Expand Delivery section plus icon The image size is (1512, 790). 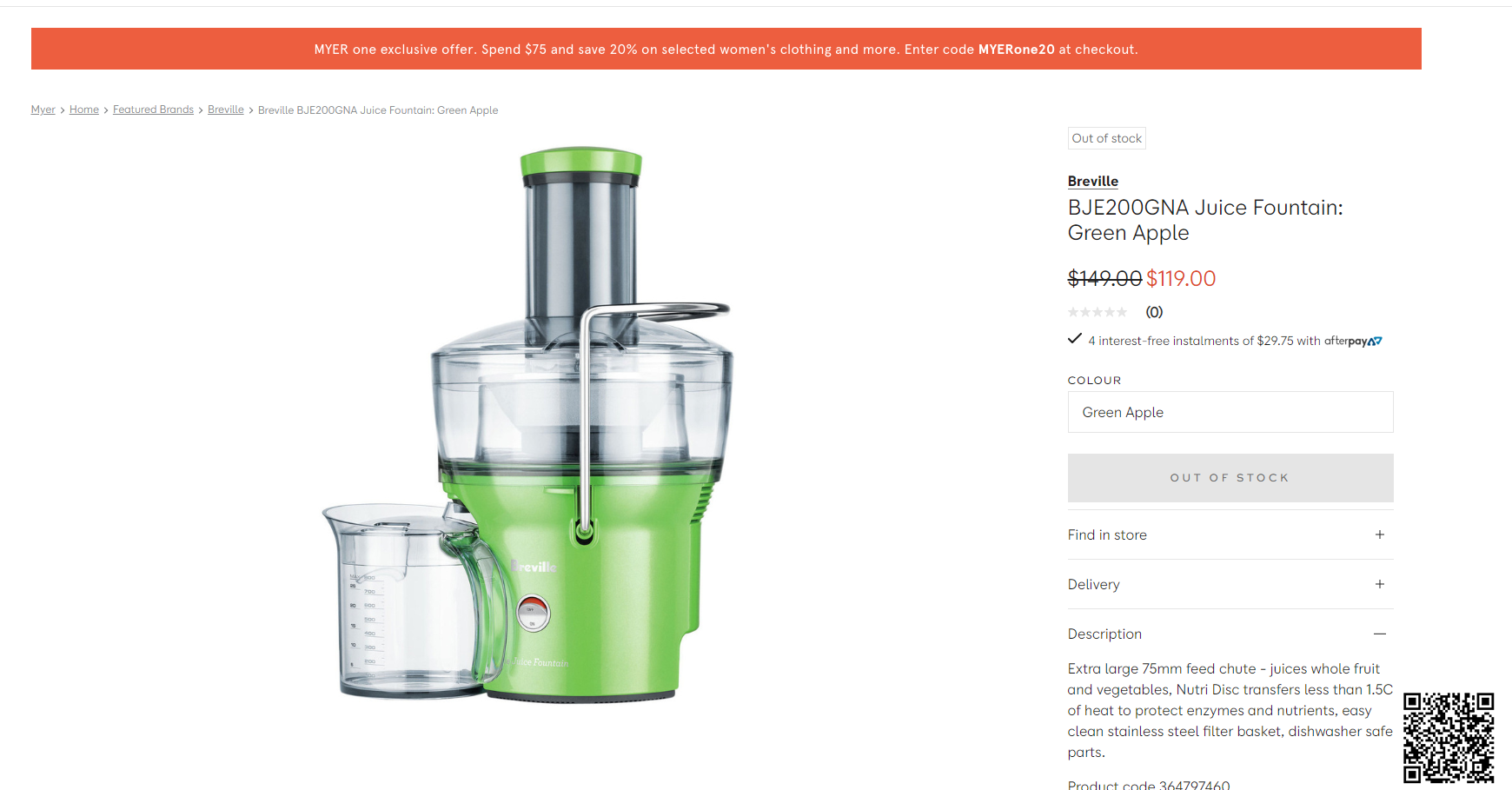click(1379, 584)
